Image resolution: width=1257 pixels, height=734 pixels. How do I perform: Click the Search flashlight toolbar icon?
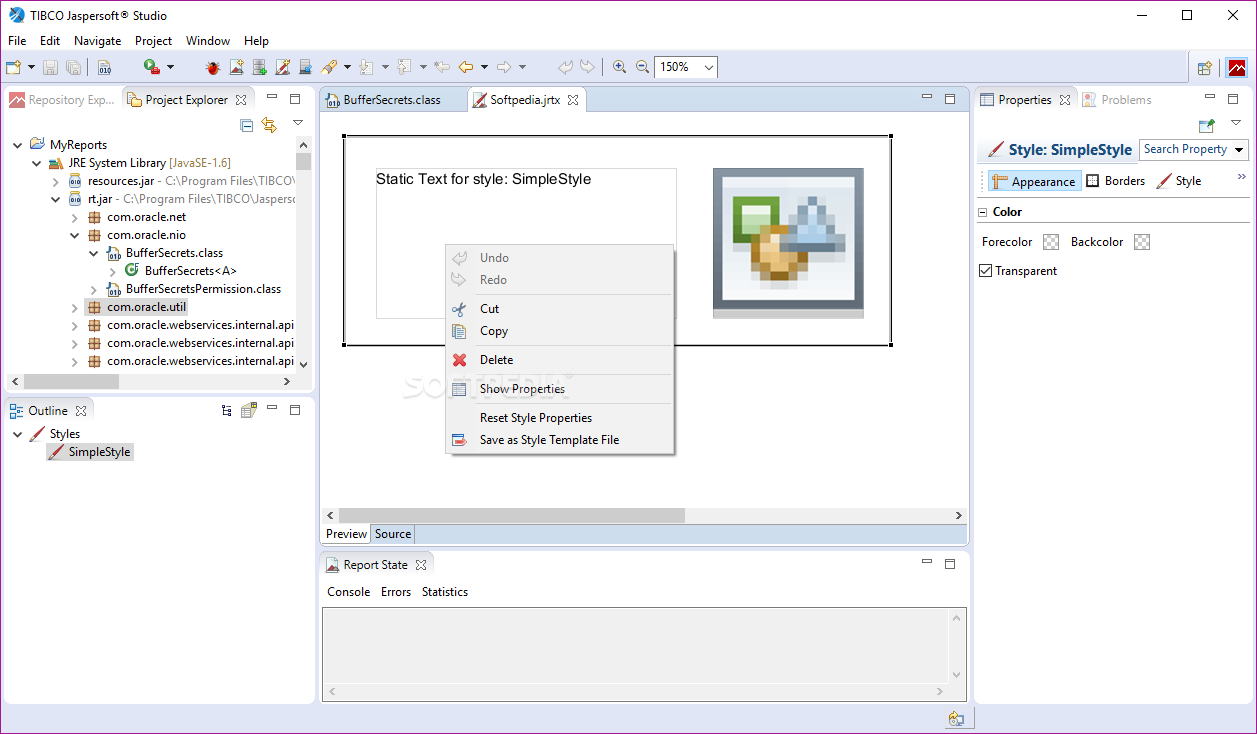point(329,67)
